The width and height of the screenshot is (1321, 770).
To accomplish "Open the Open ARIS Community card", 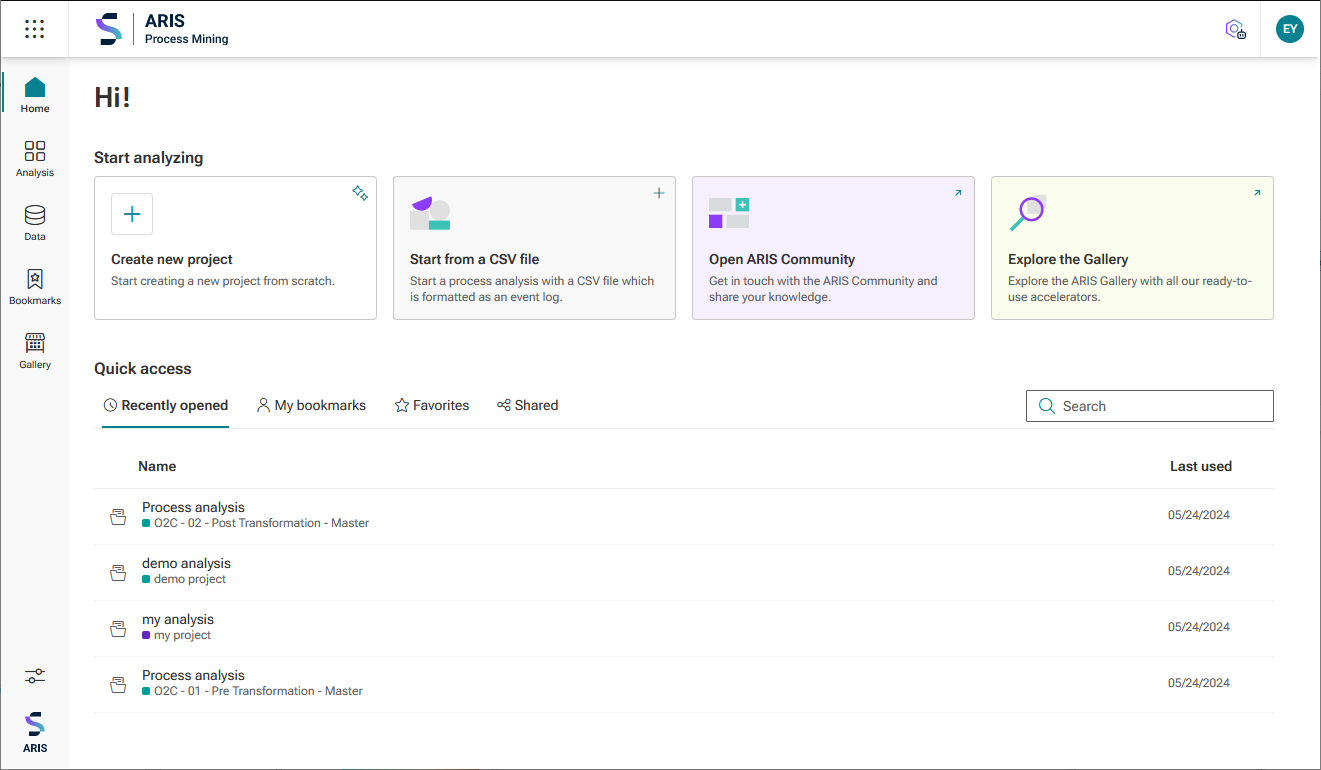I will pyautogui.click(x=833, y=248).
